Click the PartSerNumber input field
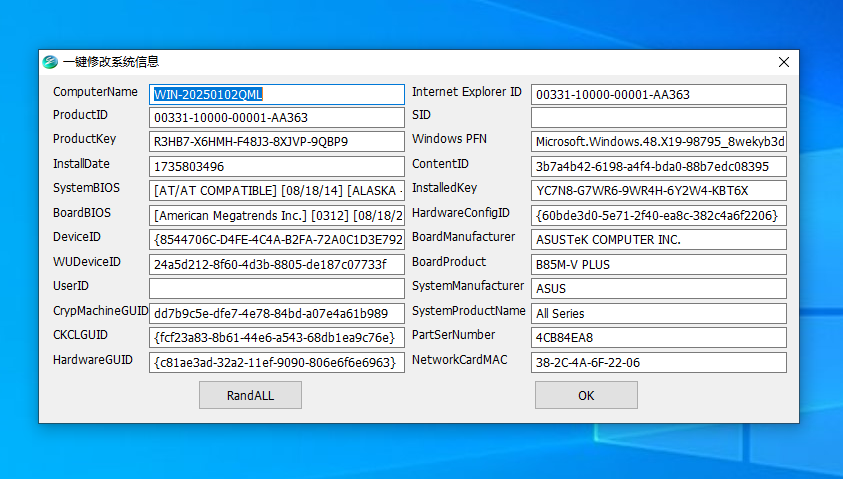 click(659, 337)
